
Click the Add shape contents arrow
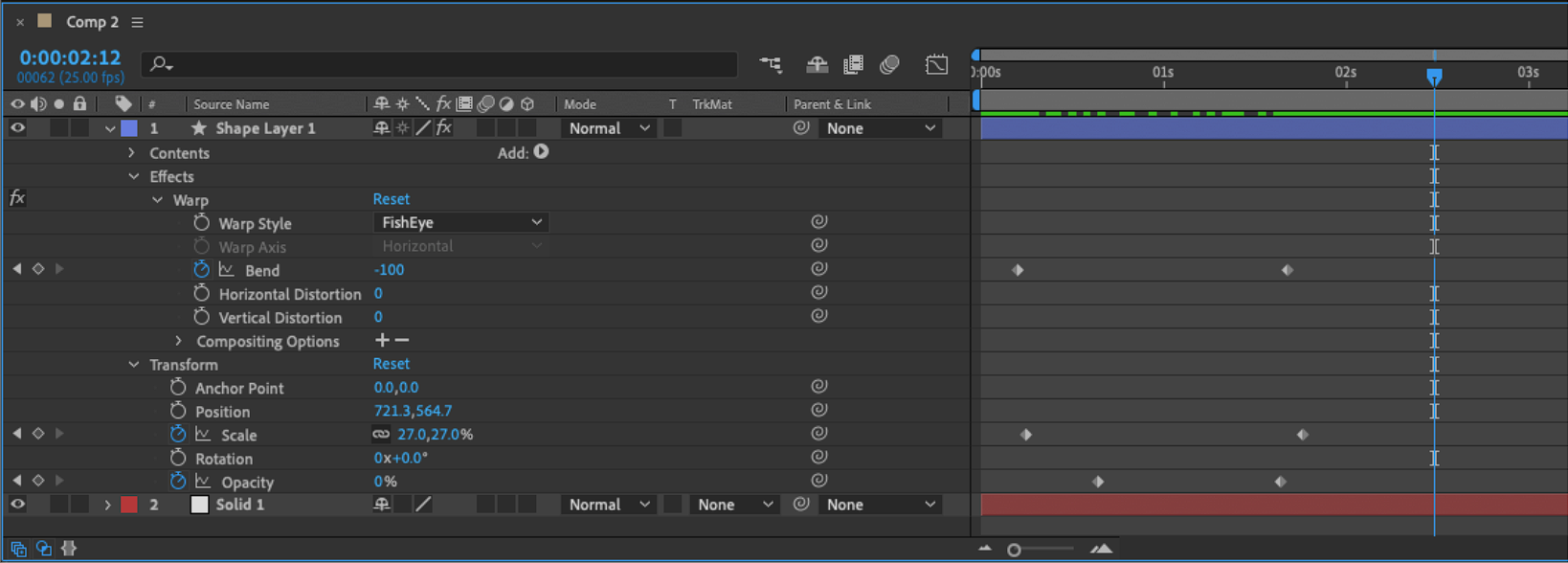tap(542, 151)
